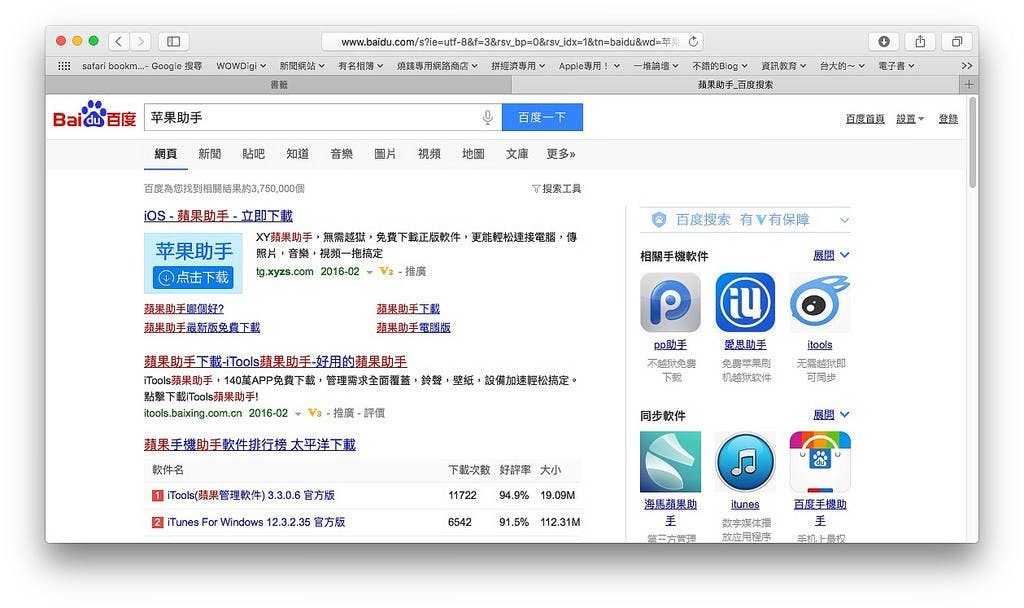Open the 蘋果助手哪個好? link
The width and height of the screenshot is (1024, 608).
point(184,308)
